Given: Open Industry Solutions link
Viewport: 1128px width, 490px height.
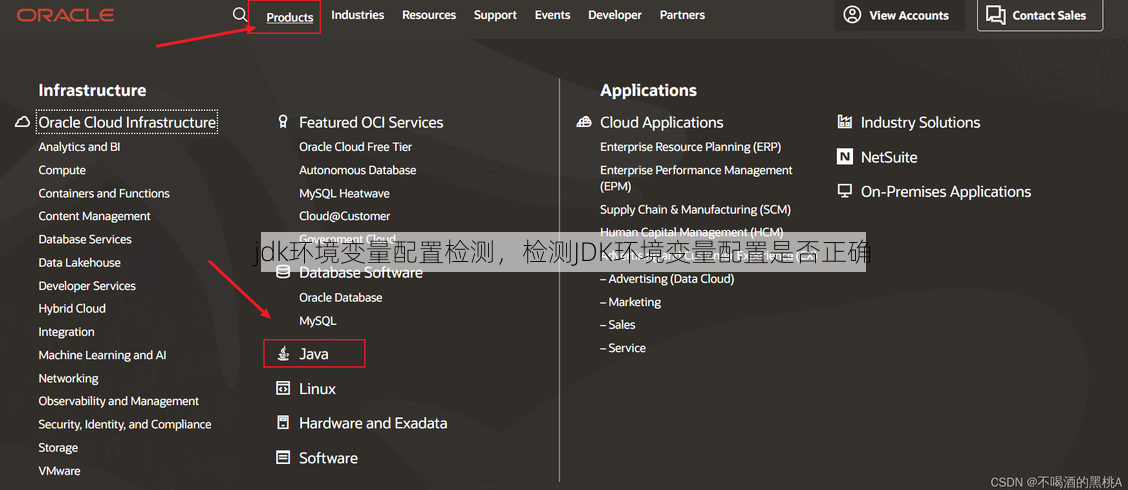Looking at the screenshot, I should [920, 122].
